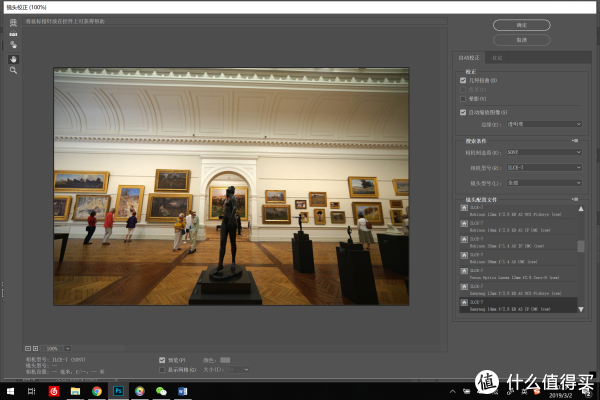Select the Hand tool
Screen dimensions: 600x400
click(x=13, y=59)
